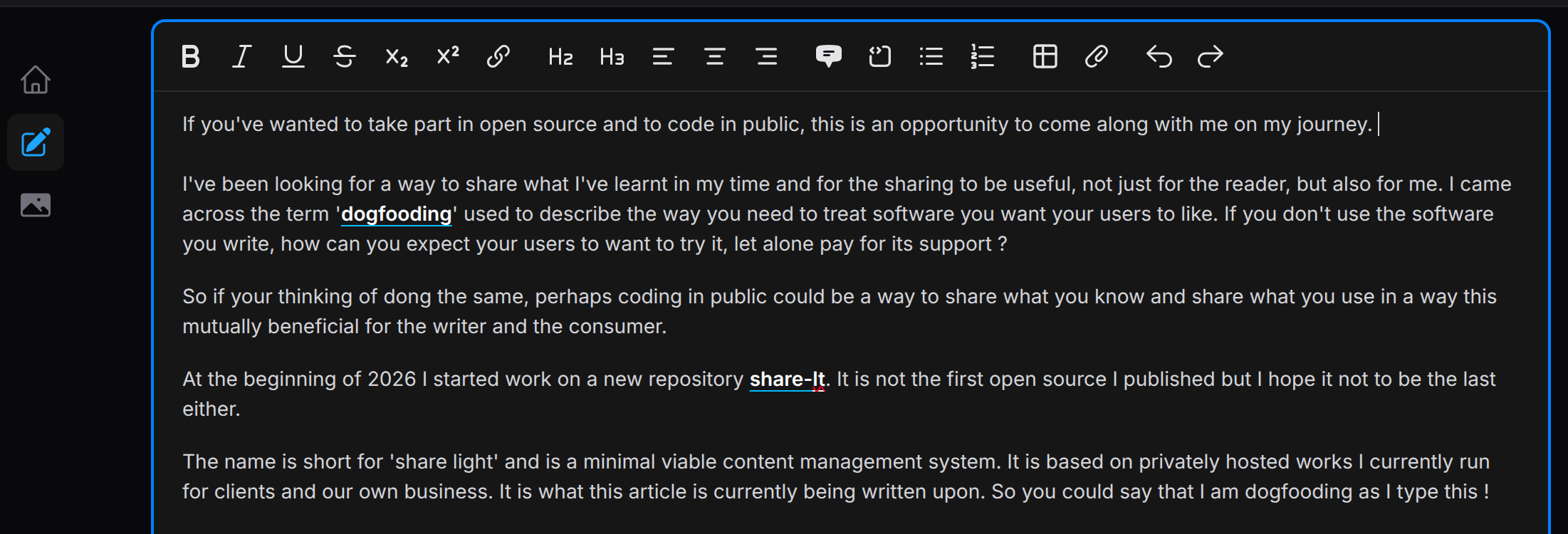
Task: Create a numbered list
Action: (x=983, y=56)
